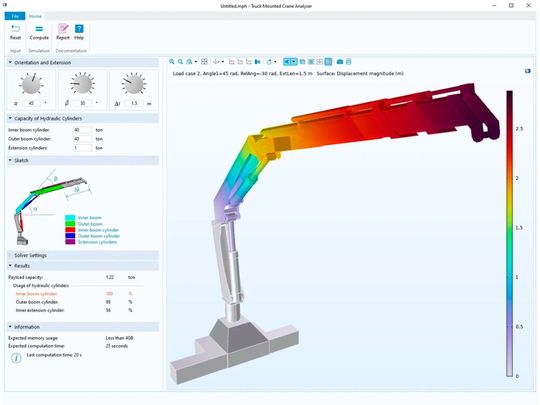The height and width of the screenshot is (405, 540).
Task: Toggle transparency in graphics toolbar
Action: click(302, 62)
